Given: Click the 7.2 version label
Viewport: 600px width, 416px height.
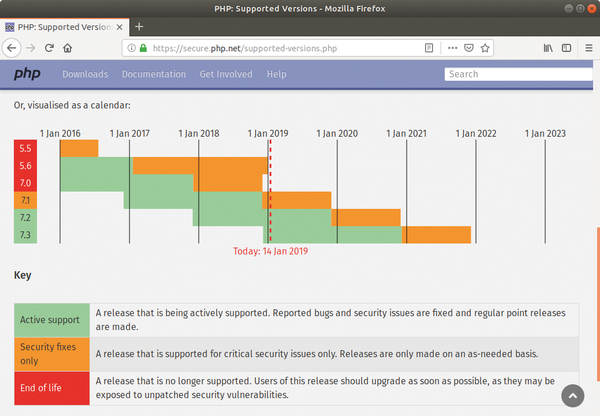Looking at the screenshot, I should tap(25, 217).
